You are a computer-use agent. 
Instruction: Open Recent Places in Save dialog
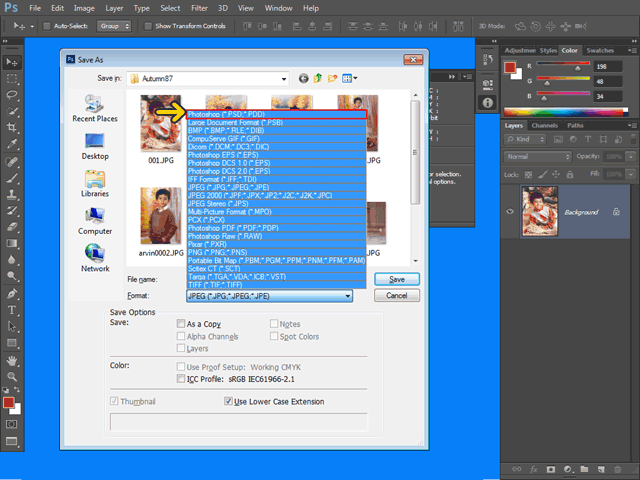[95, 108]
